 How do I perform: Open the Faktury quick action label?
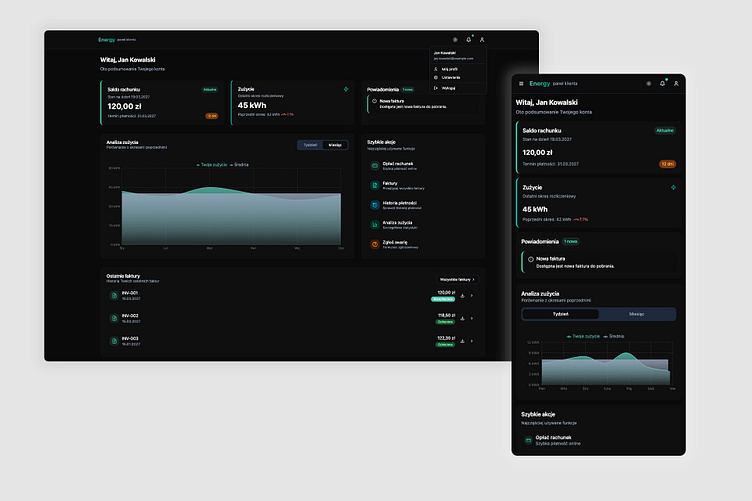[x=390, y=184]
